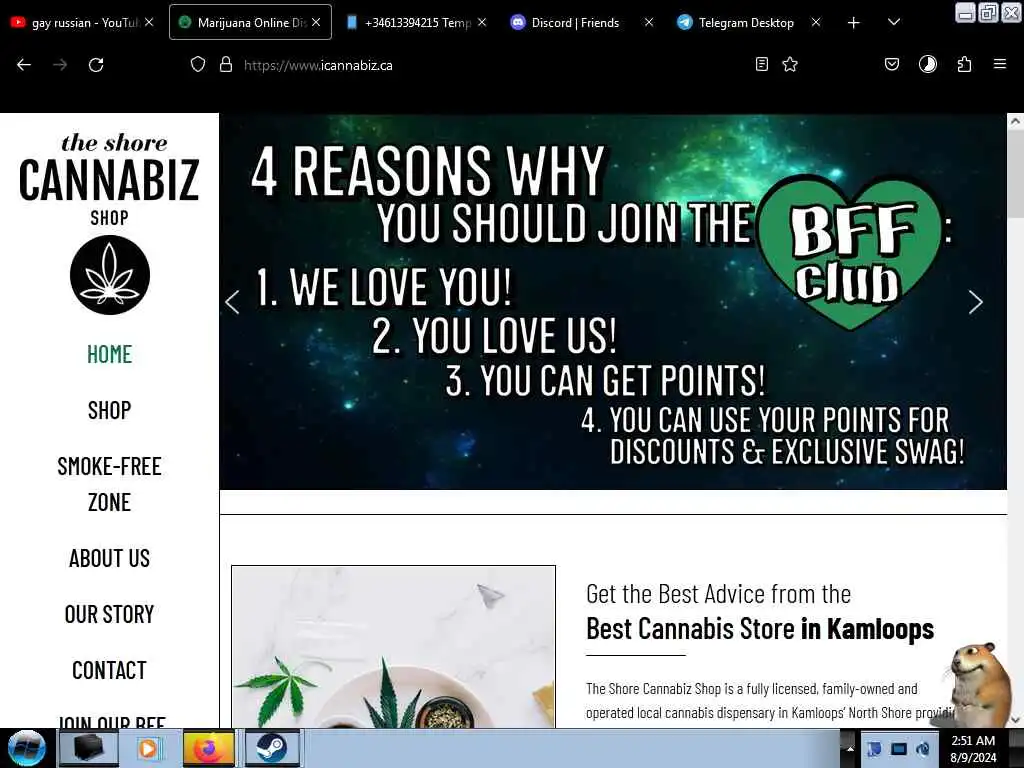Click the cannabis leaves product photo
The image size is (1024, 768).
point(393,647)
